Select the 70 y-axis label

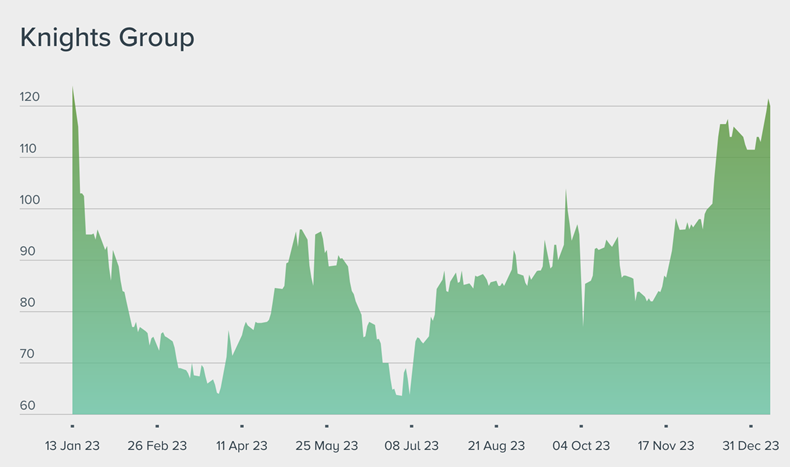point(28,355)
